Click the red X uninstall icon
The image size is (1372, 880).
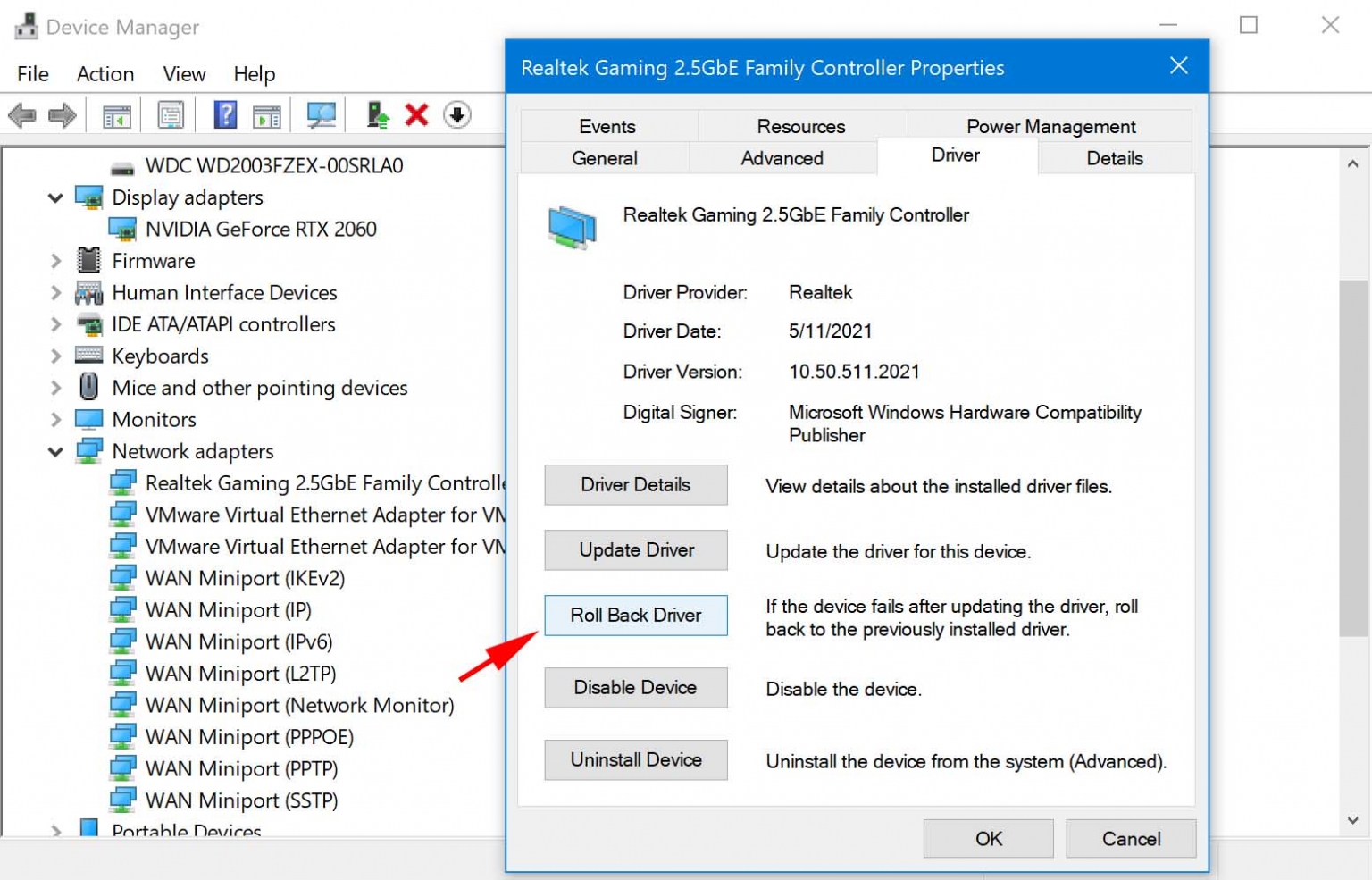coord(416,114)
